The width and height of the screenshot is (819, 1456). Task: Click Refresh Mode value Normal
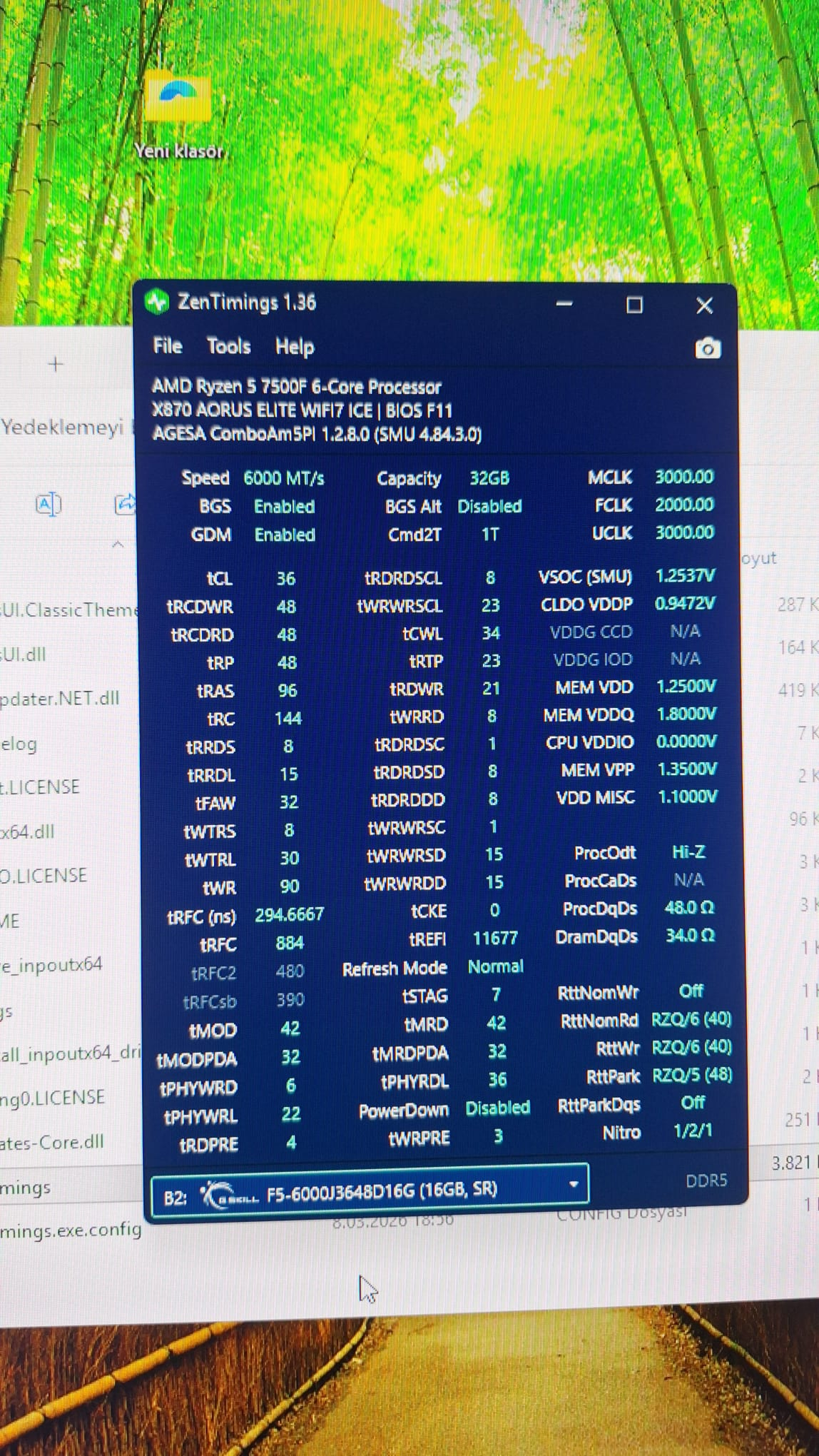tap(495, 966)
